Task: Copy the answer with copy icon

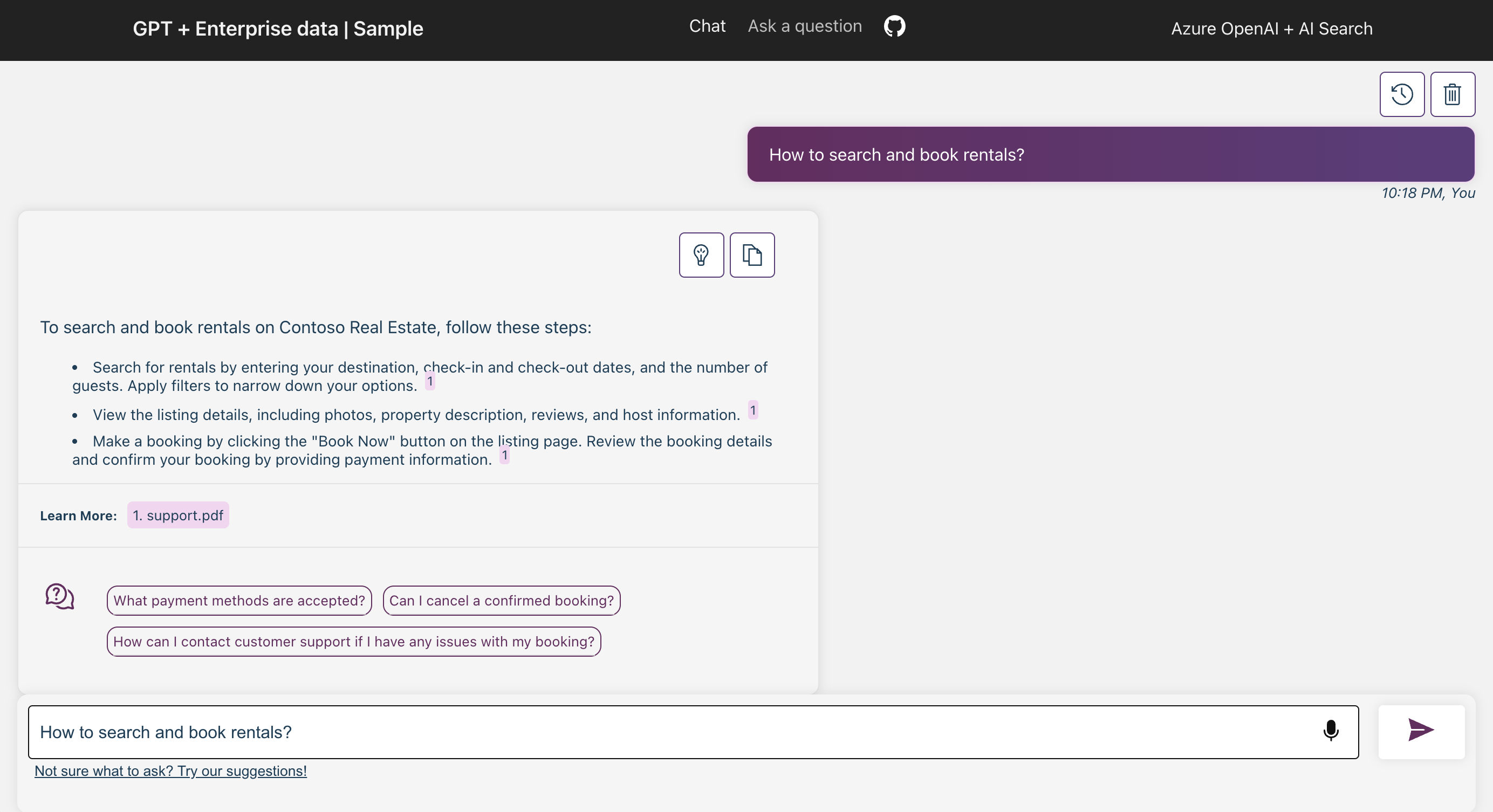Action: [x=752, y=255]
